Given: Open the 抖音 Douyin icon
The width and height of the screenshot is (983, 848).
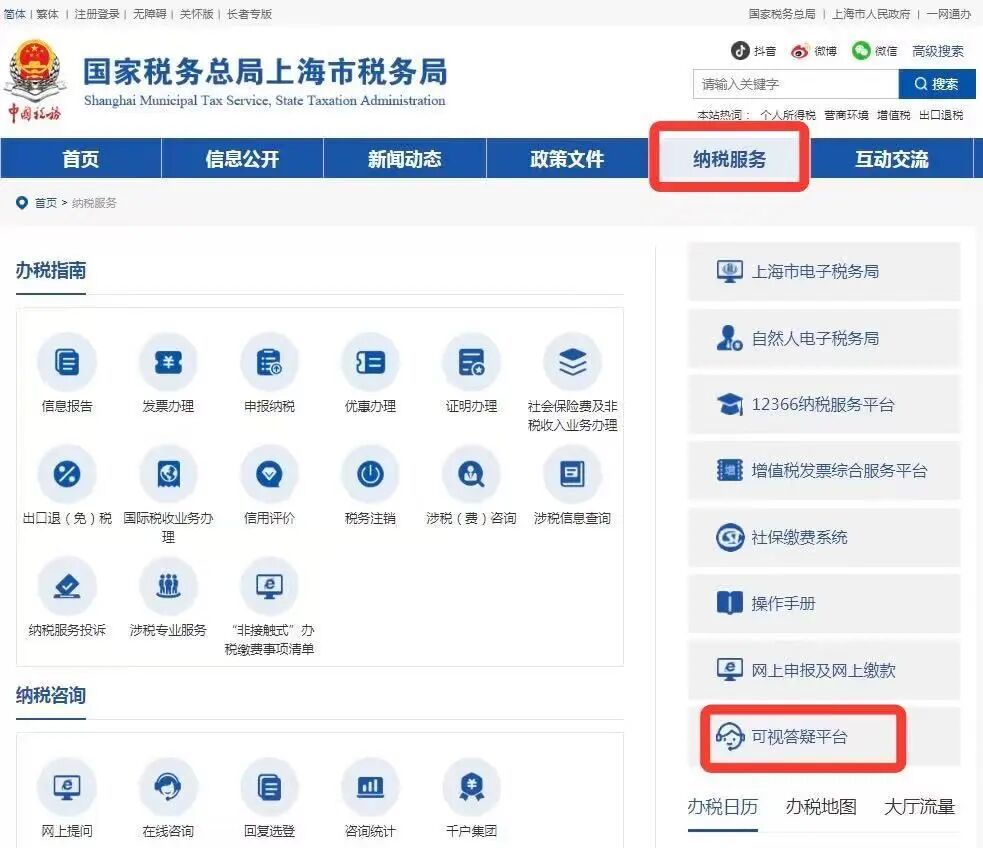Looking at the screenshot, I should coord(740,51).
